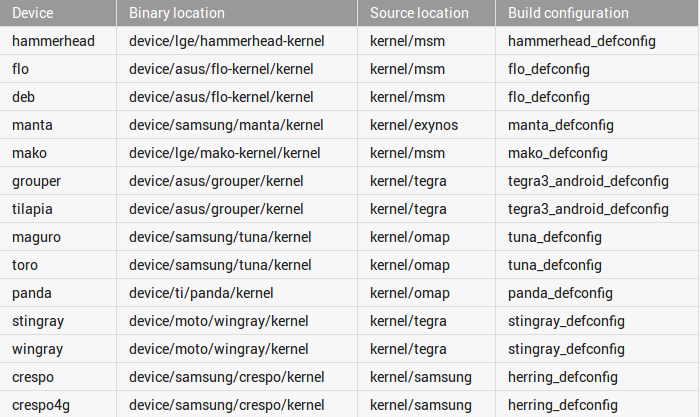Click the mako_defconfig build configuration

(x=558, y=153)
